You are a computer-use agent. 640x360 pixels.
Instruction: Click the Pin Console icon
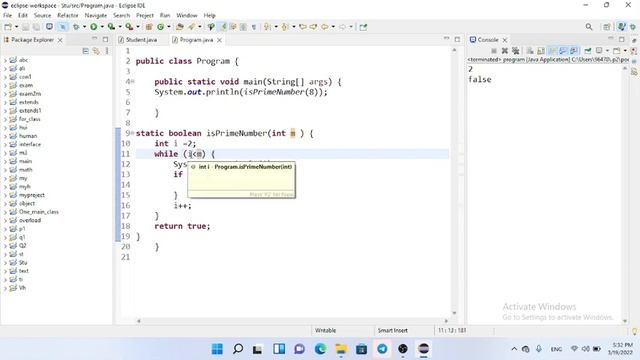coord(588,51)
